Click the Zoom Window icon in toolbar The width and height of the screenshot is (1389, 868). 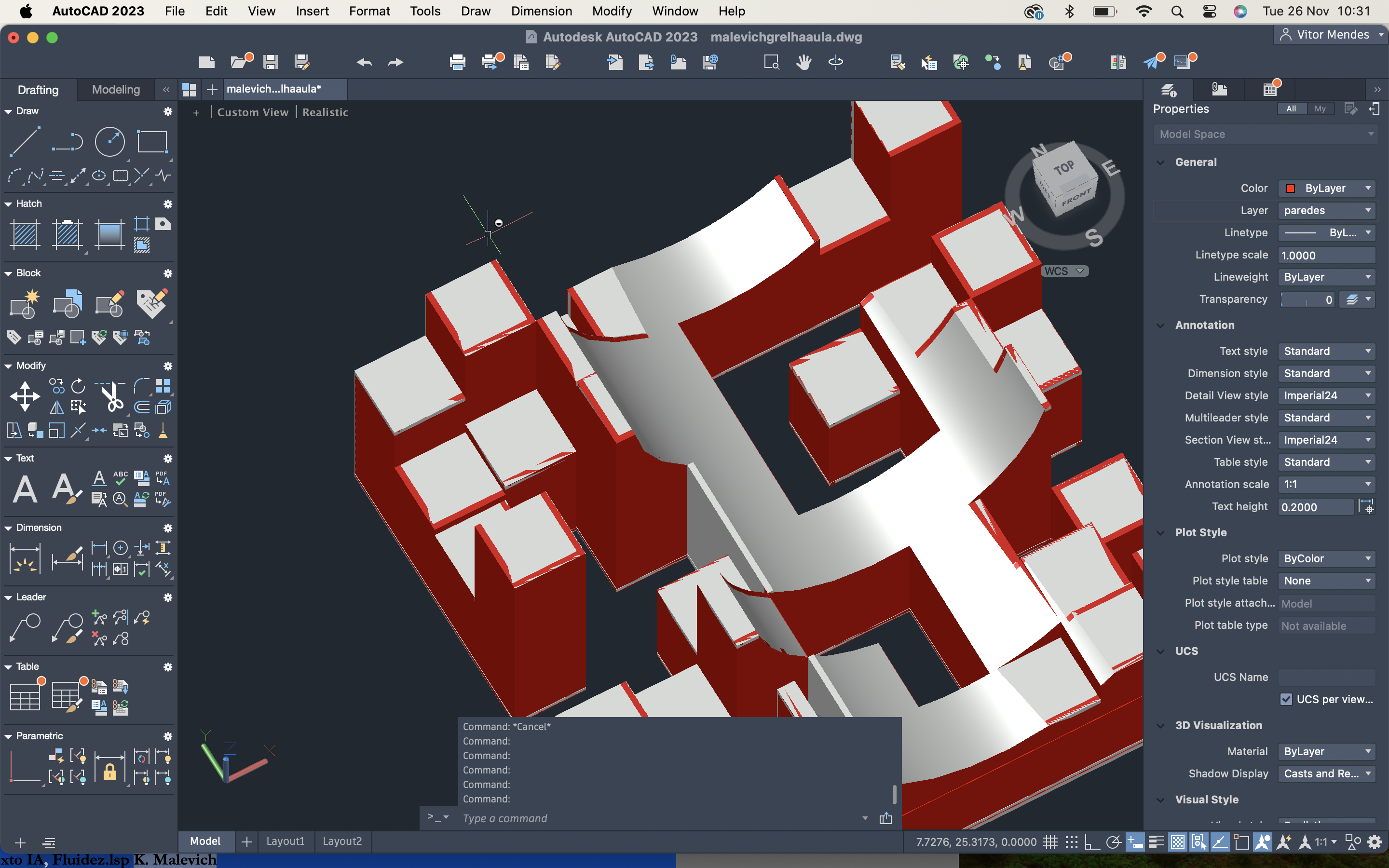[771, 62]
